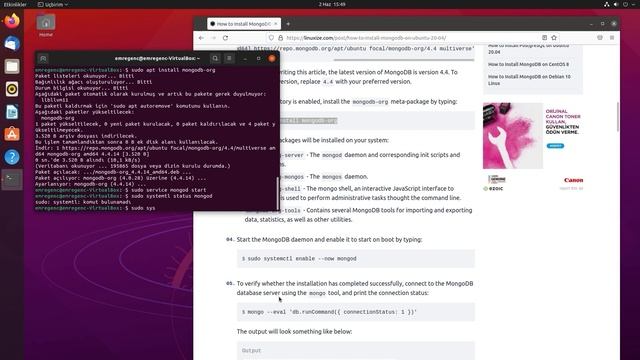Launch LibreOffice Writer from the dock

[12, 111]
